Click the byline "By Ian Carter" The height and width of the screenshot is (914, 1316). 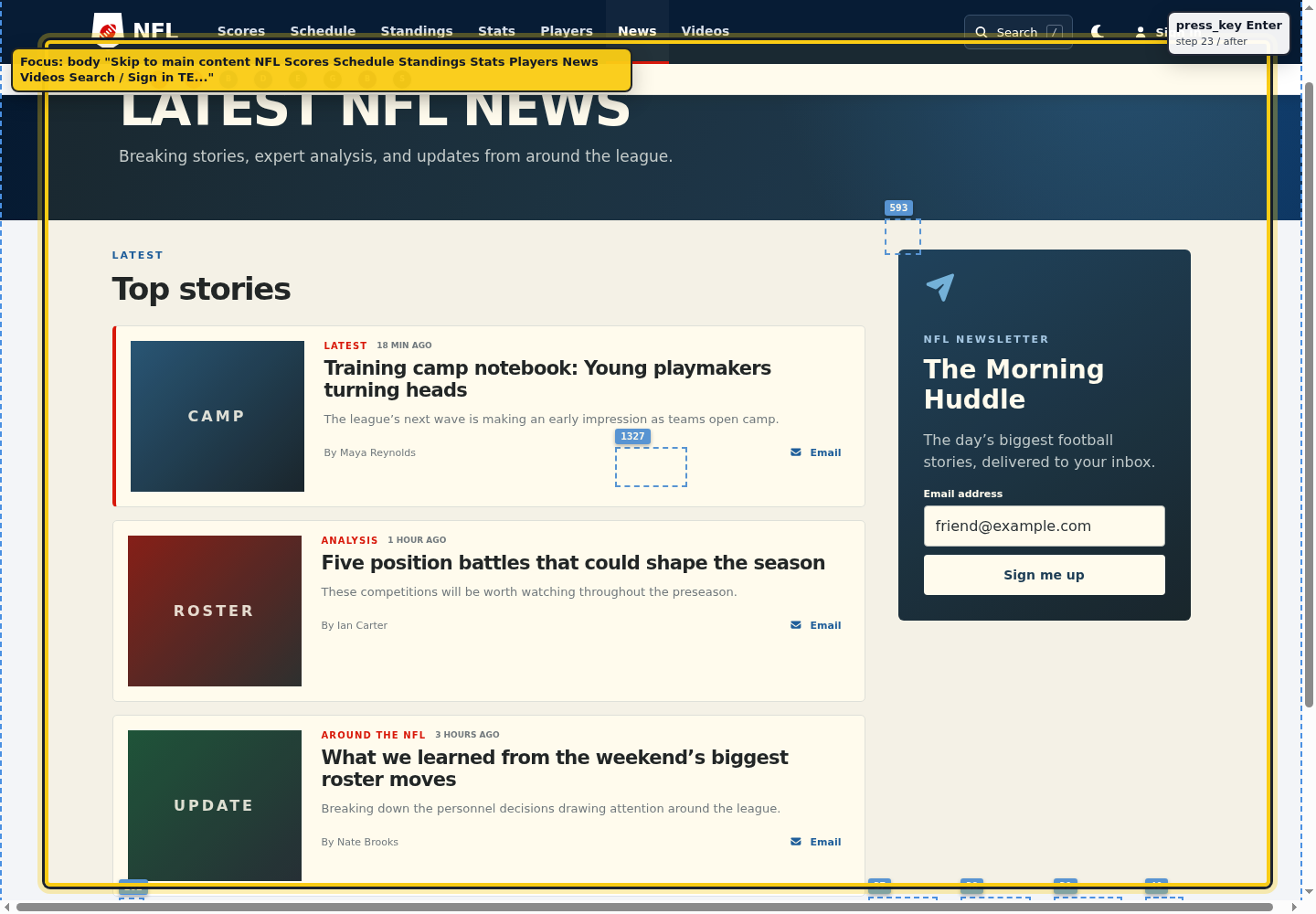pyautogui.click(x=354, y=625)
